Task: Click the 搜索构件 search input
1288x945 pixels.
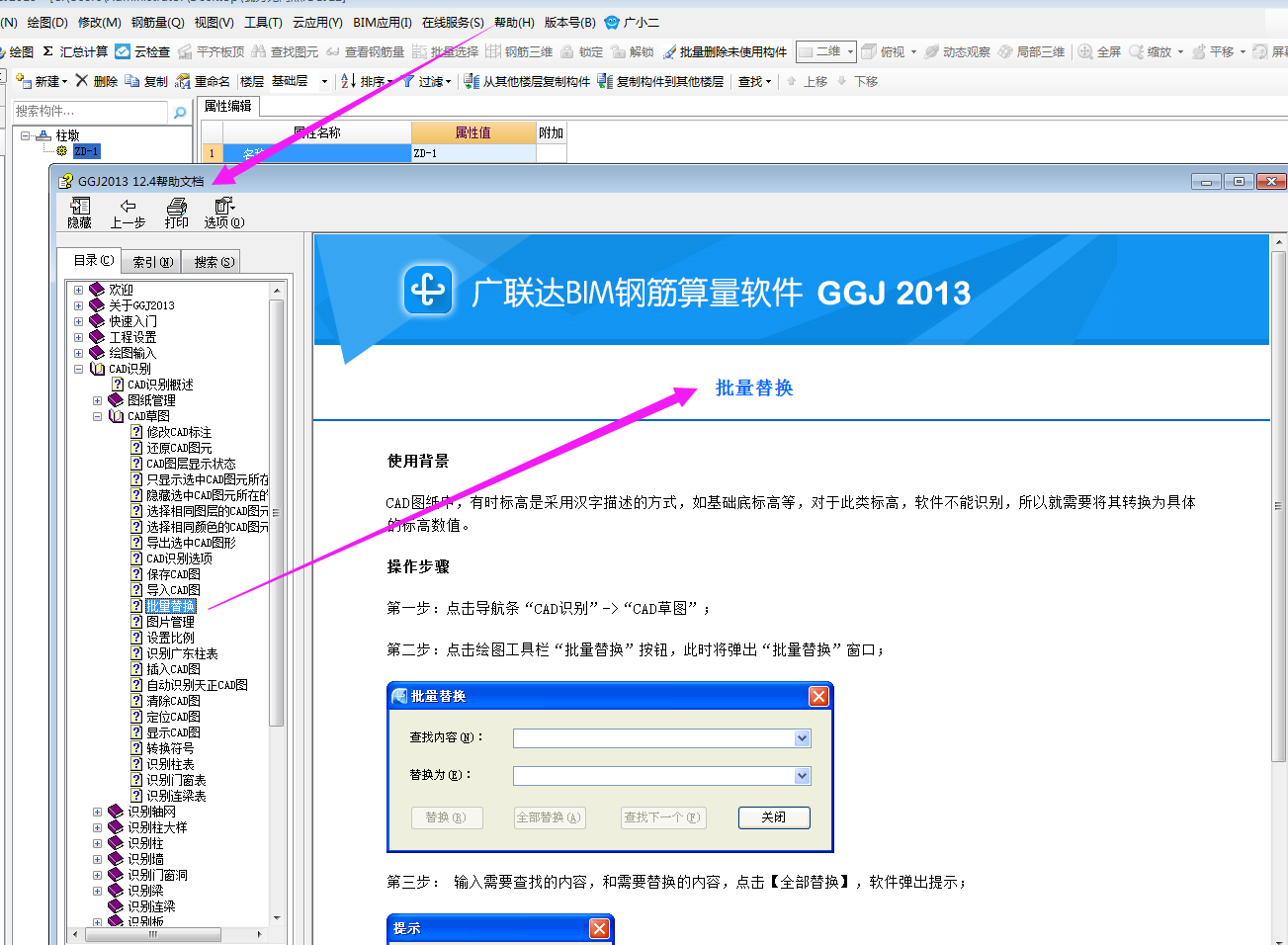Action: click(91, 112)
